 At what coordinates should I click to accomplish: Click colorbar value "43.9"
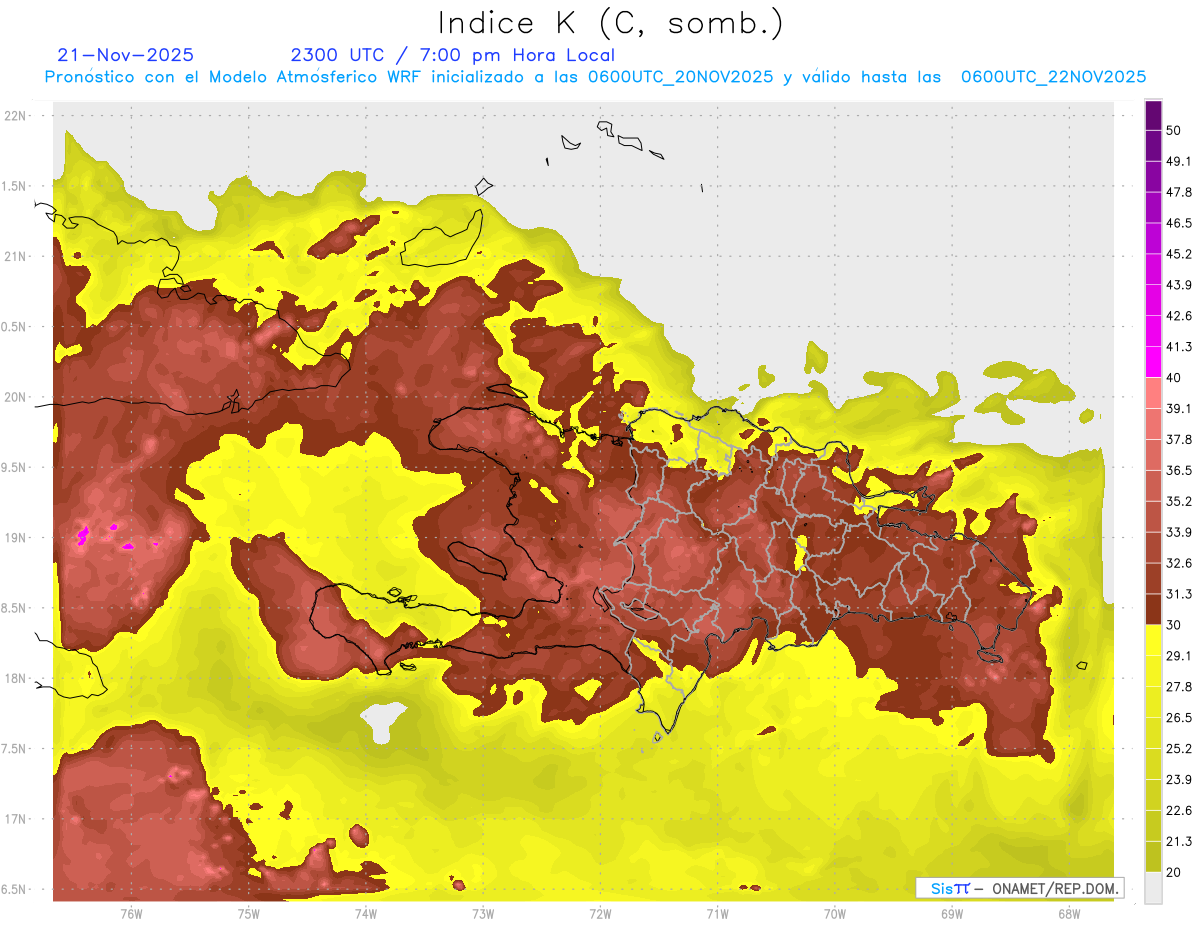click(1179, 285)
